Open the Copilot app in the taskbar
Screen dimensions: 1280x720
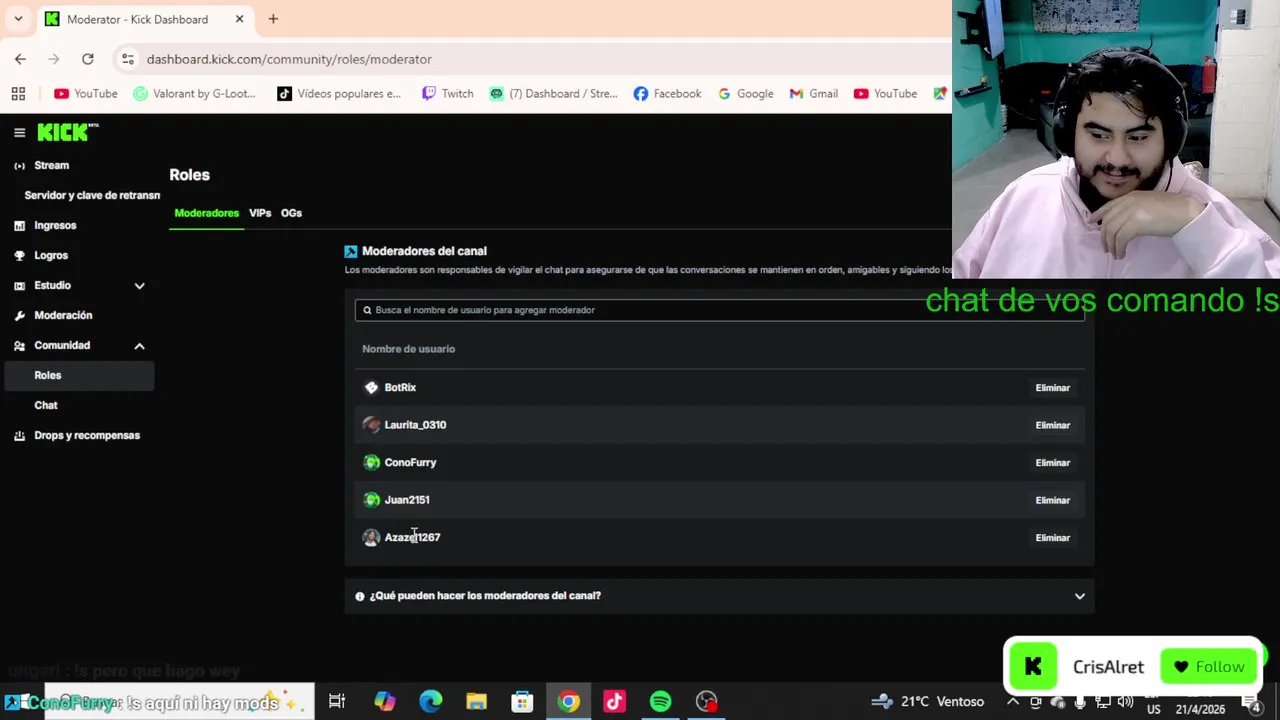click(385, 701)
